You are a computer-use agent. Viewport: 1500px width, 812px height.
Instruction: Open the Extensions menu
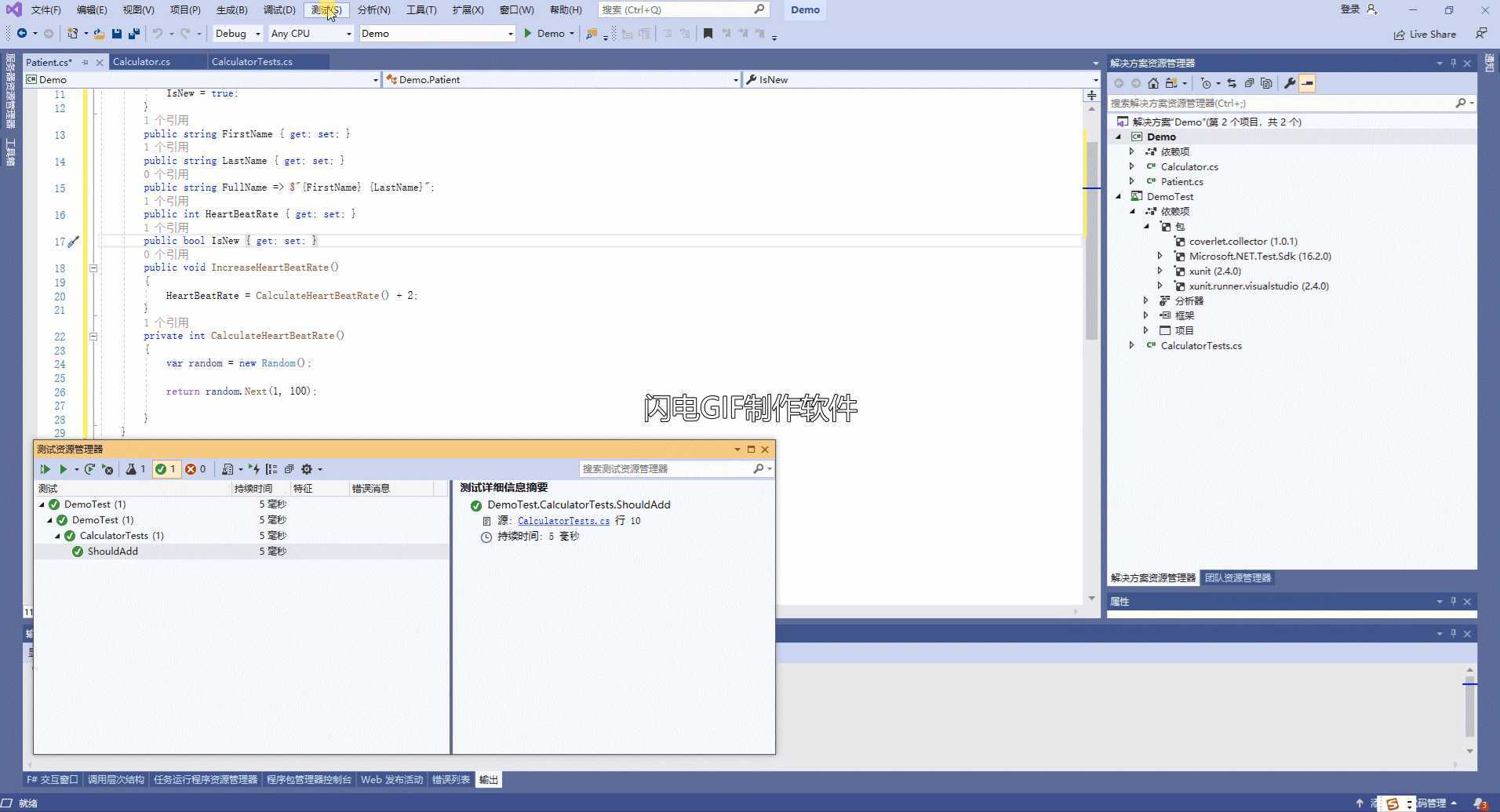click(468, 9)
